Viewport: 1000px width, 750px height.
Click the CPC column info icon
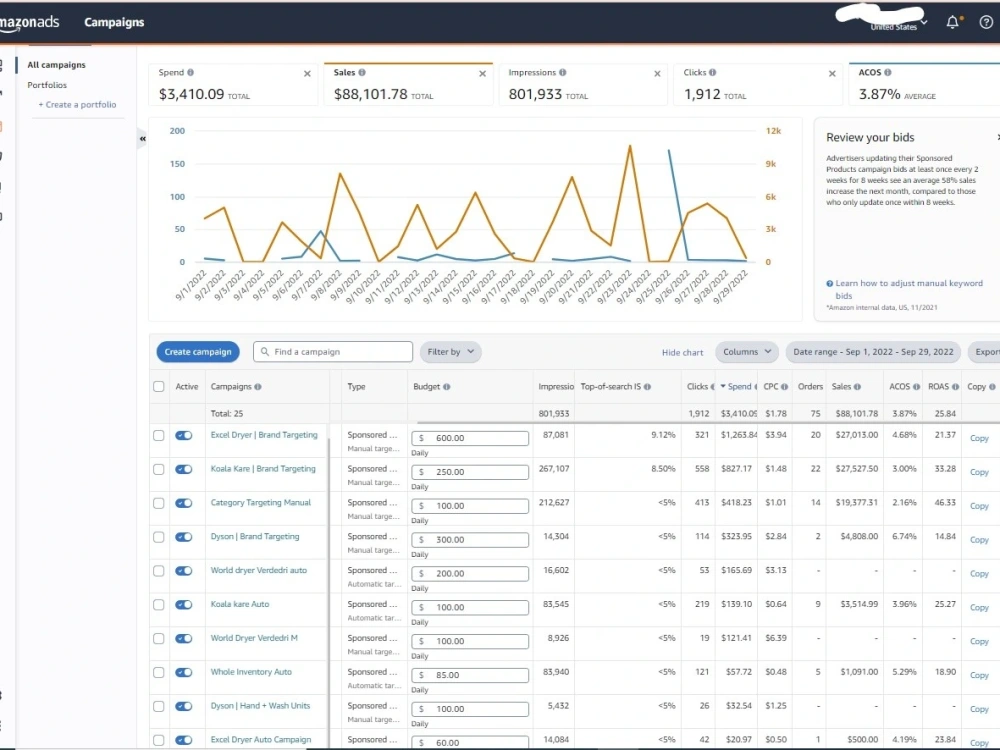(784, 387)
